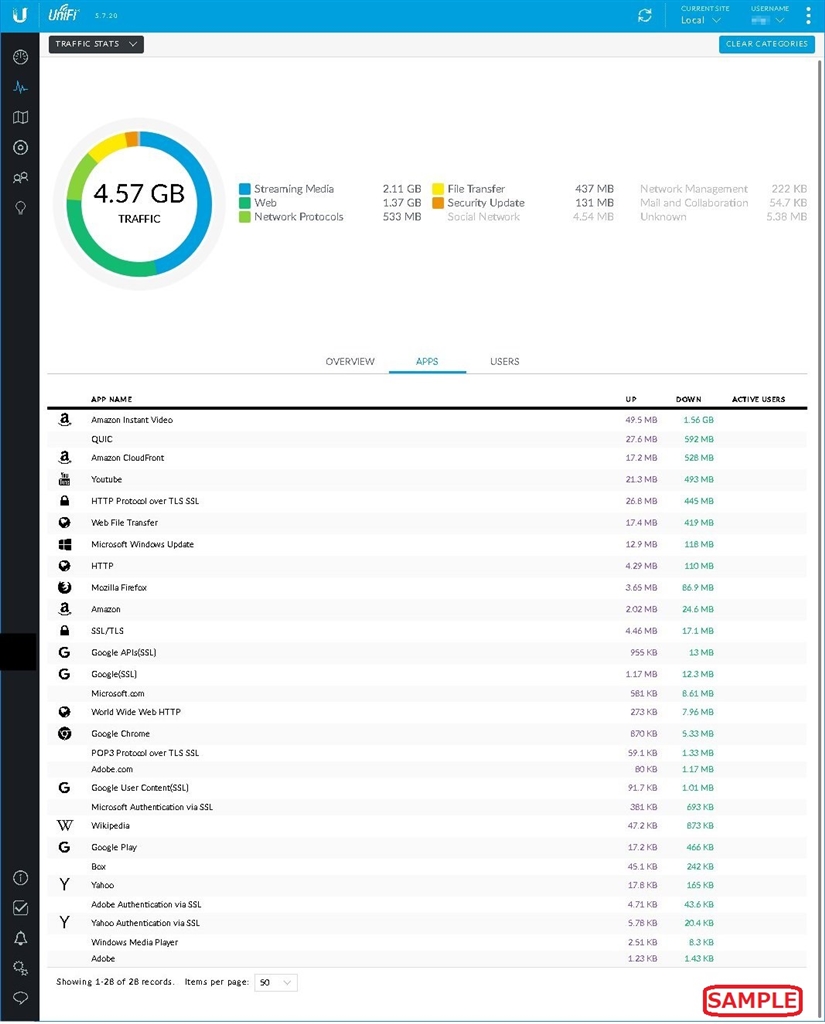The image size is (825, 1024).
Task: Open the Dashboard gauge icon in sidebar
Action: (20, 57)
